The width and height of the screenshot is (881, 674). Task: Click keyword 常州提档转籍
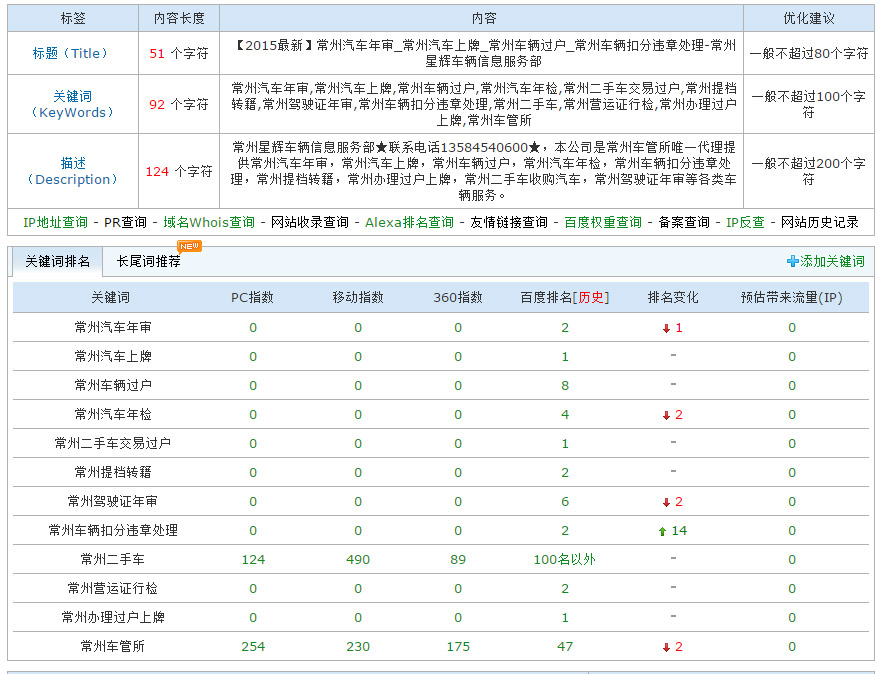[x=113, y=473]
